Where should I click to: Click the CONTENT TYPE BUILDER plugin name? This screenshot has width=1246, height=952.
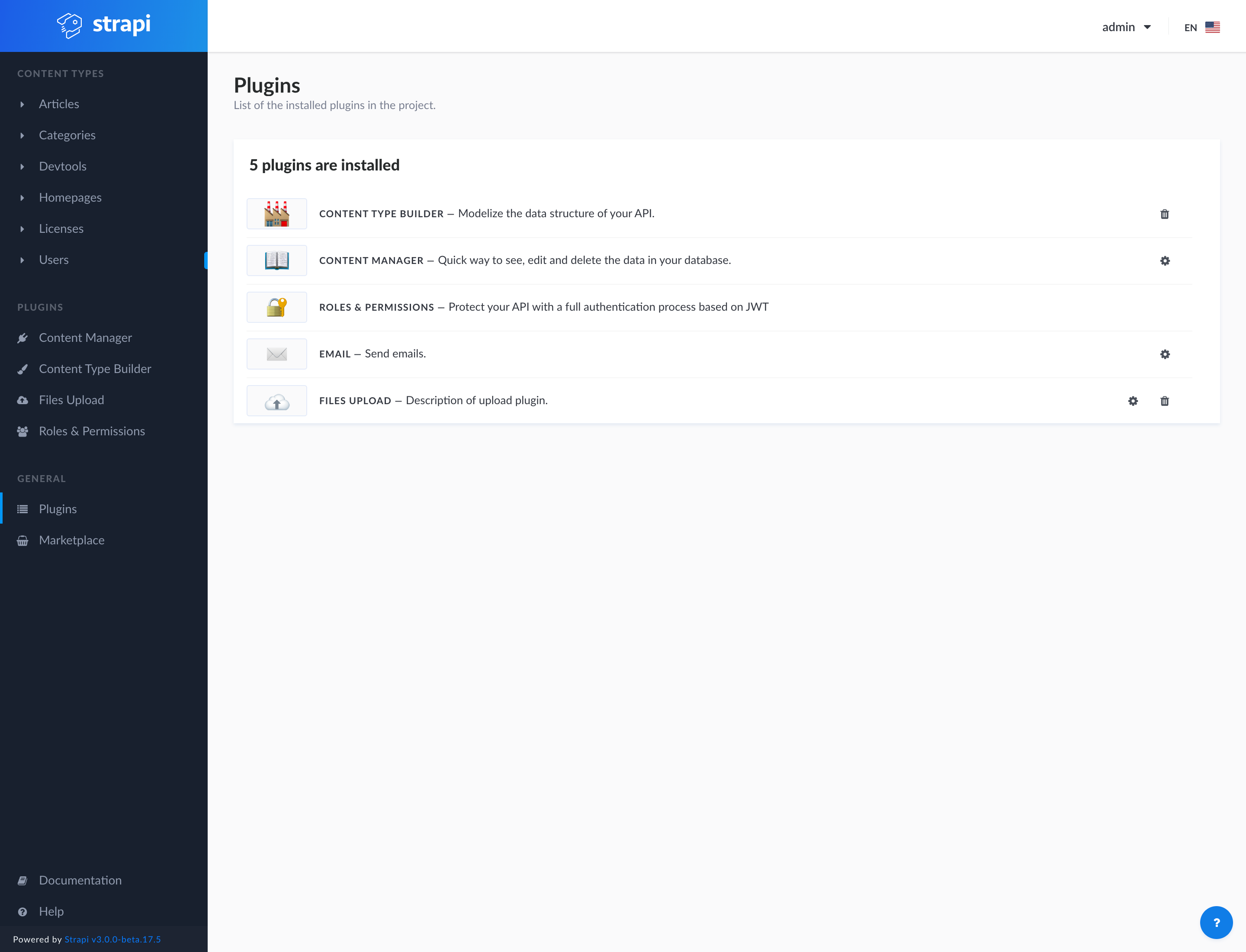381,214
